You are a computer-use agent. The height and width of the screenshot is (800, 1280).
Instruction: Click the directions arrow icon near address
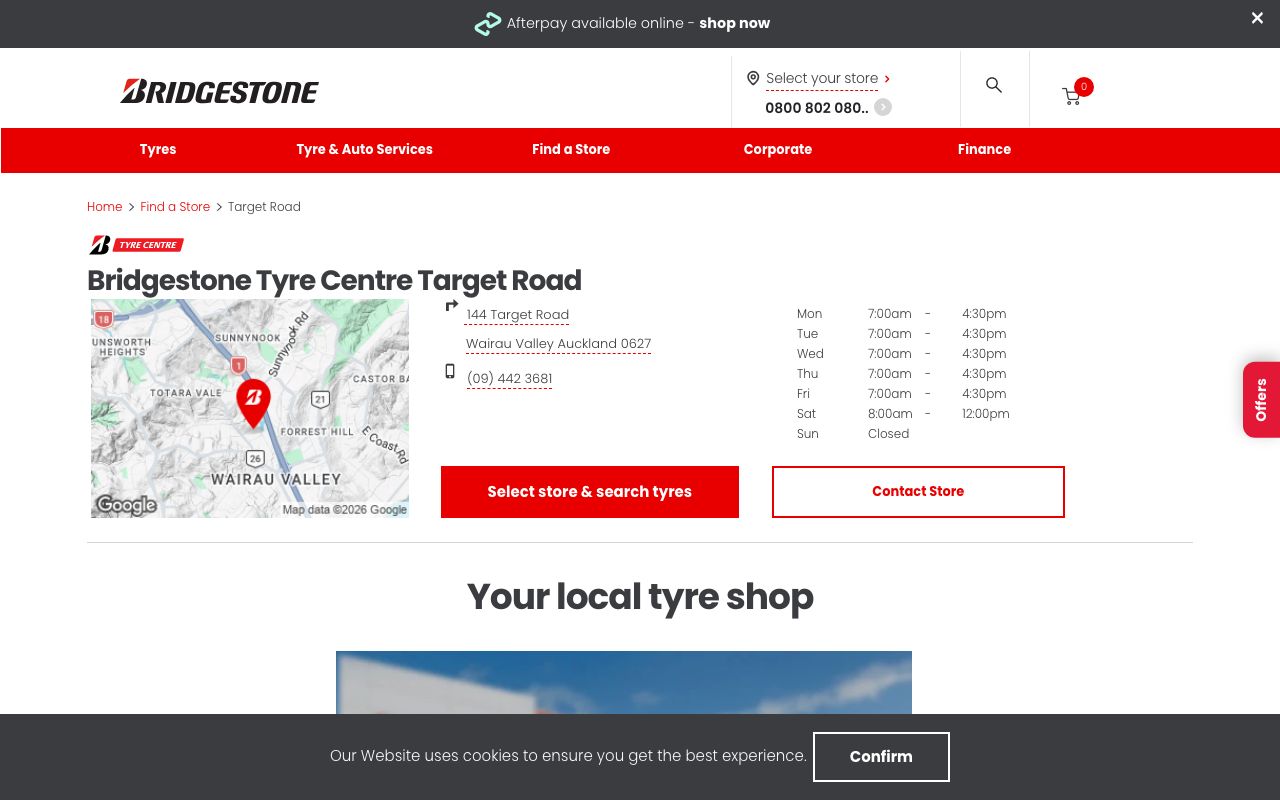pos(451,306)
